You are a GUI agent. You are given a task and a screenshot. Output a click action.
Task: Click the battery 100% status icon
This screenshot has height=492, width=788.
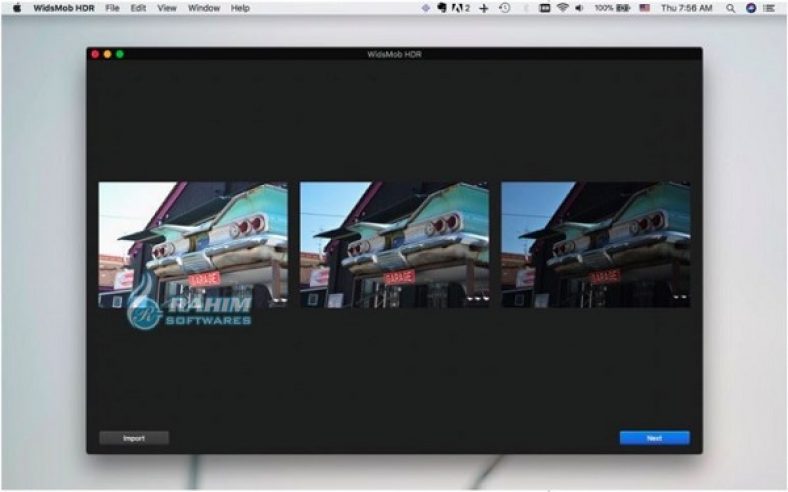(x=612, y=8)
